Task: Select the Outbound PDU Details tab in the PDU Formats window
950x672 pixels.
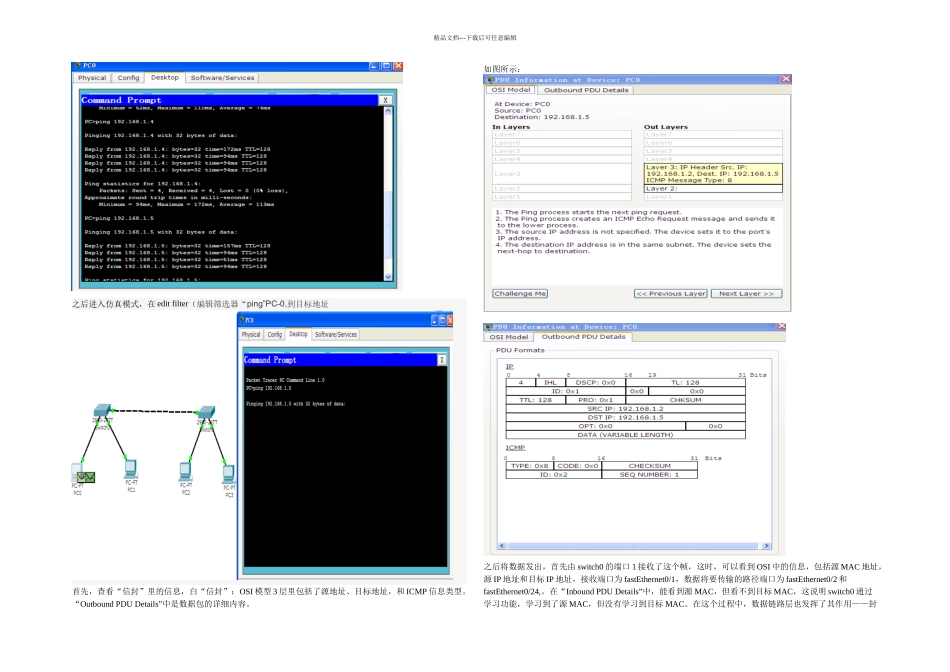Action: [583, 336]
